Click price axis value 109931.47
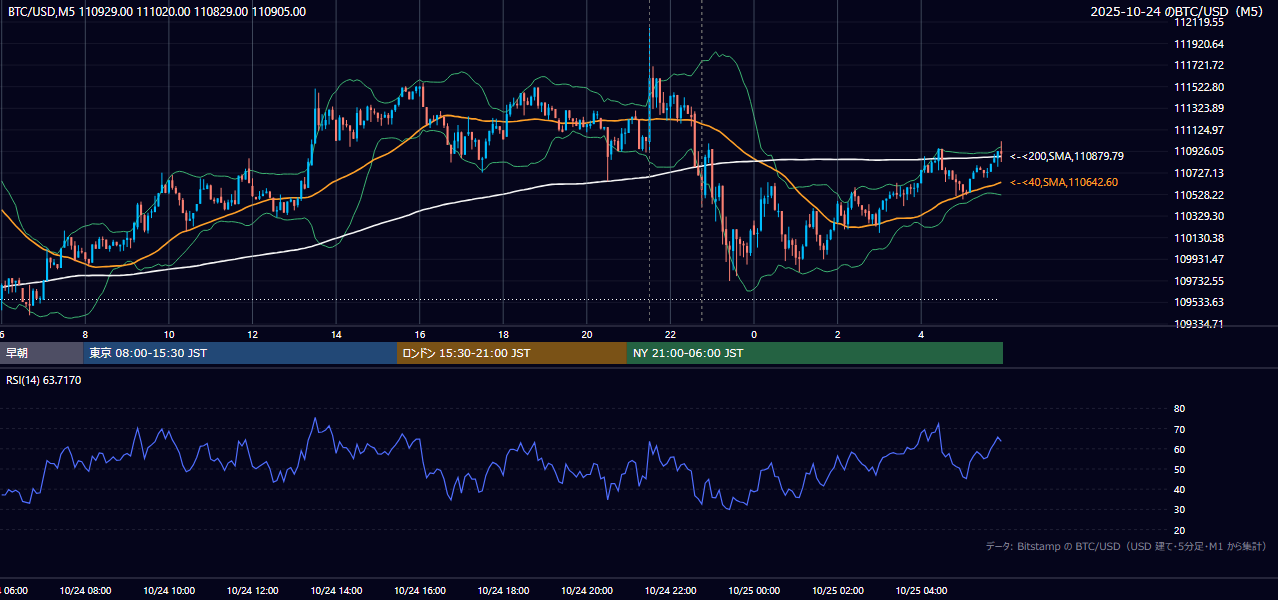1278x600 pixels. click(x=1198, y=259)
